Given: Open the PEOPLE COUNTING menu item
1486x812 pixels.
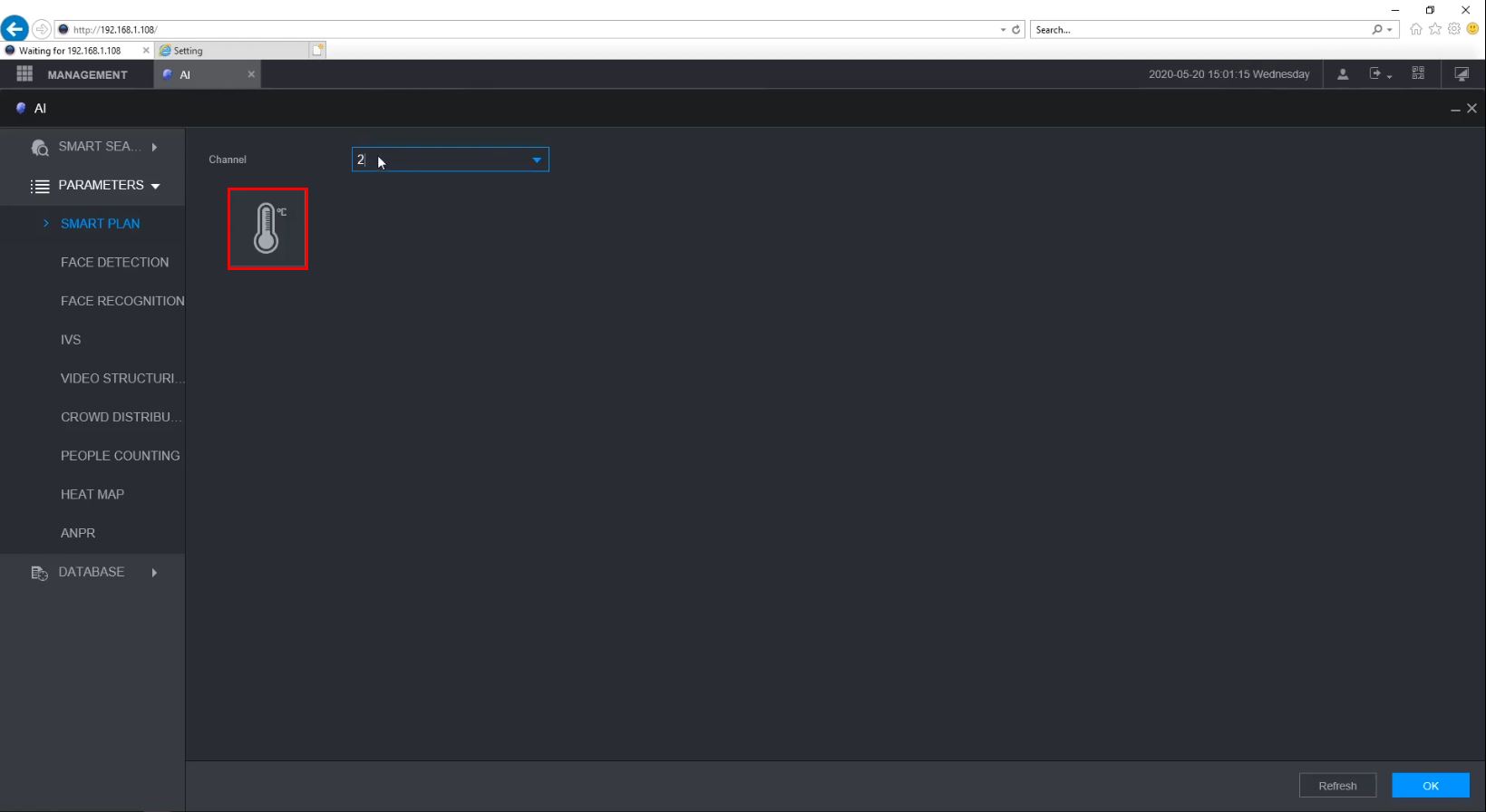Looking at the screenshot, I should pyautogui.click(x=120, y=456).
